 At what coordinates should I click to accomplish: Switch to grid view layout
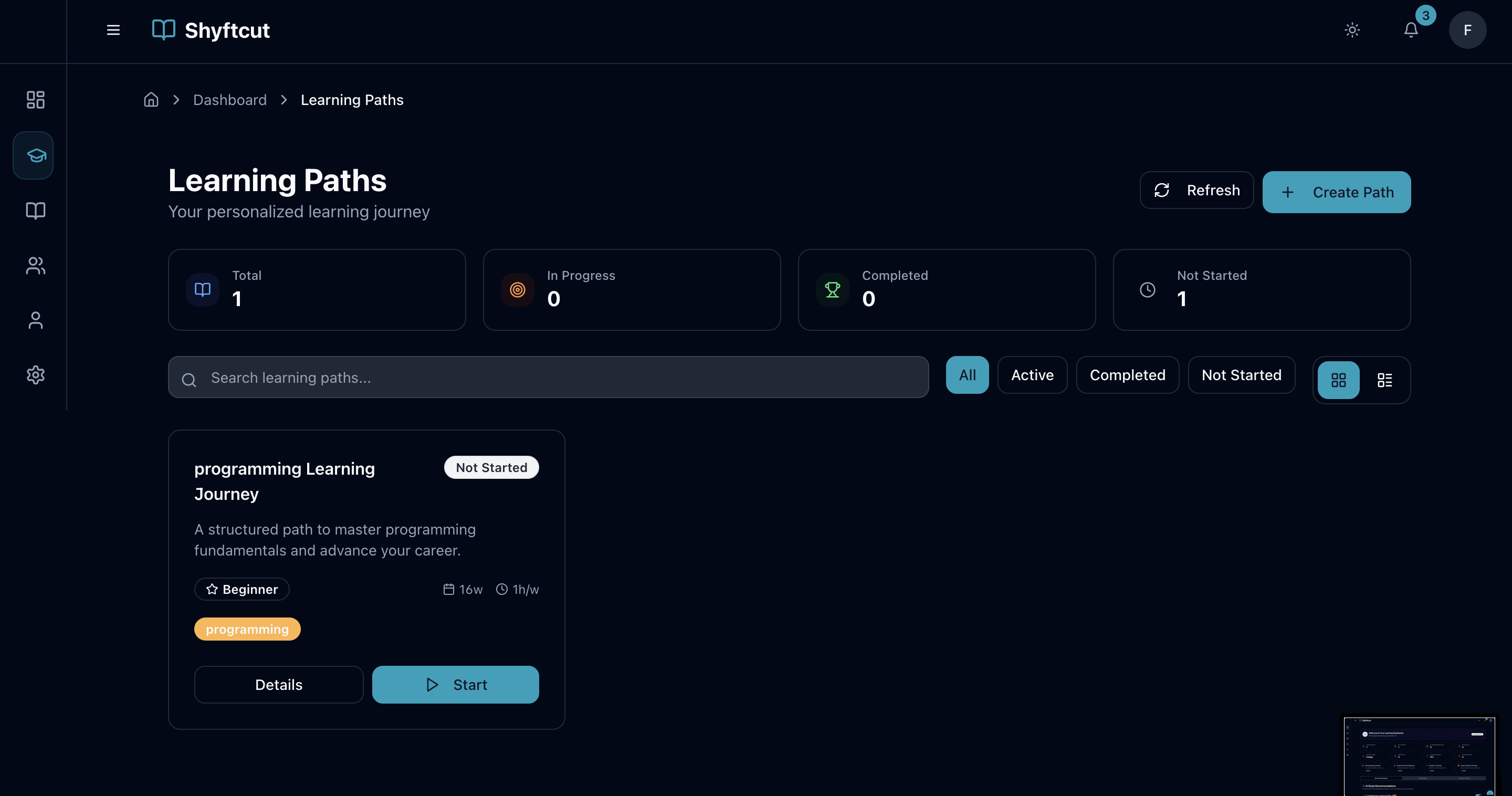pyautogui.click(x=1338, y=380)
